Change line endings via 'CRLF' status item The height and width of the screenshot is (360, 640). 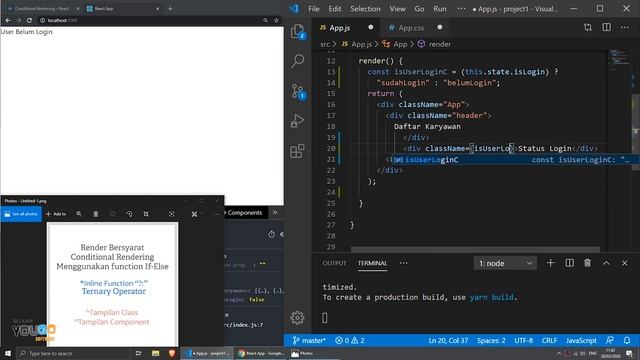click(x=549, y=340)
